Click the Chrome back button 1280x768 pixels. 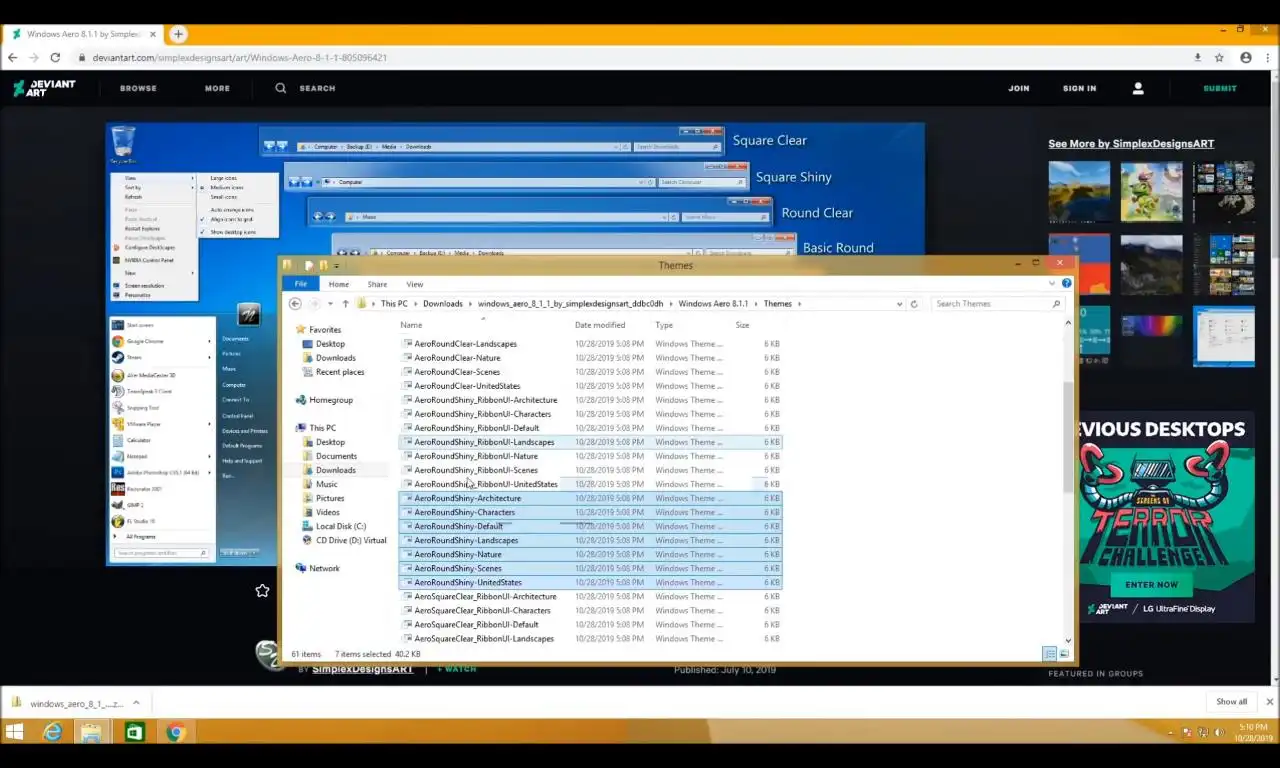(12, 58)
